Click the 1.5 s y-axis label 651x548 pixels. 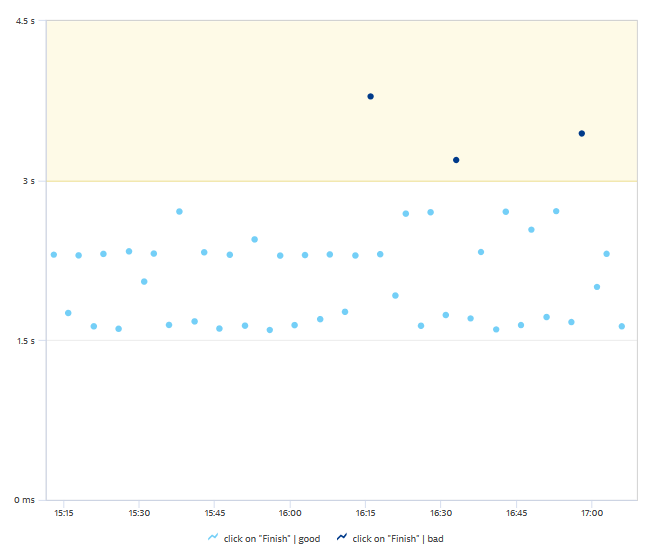27,340
